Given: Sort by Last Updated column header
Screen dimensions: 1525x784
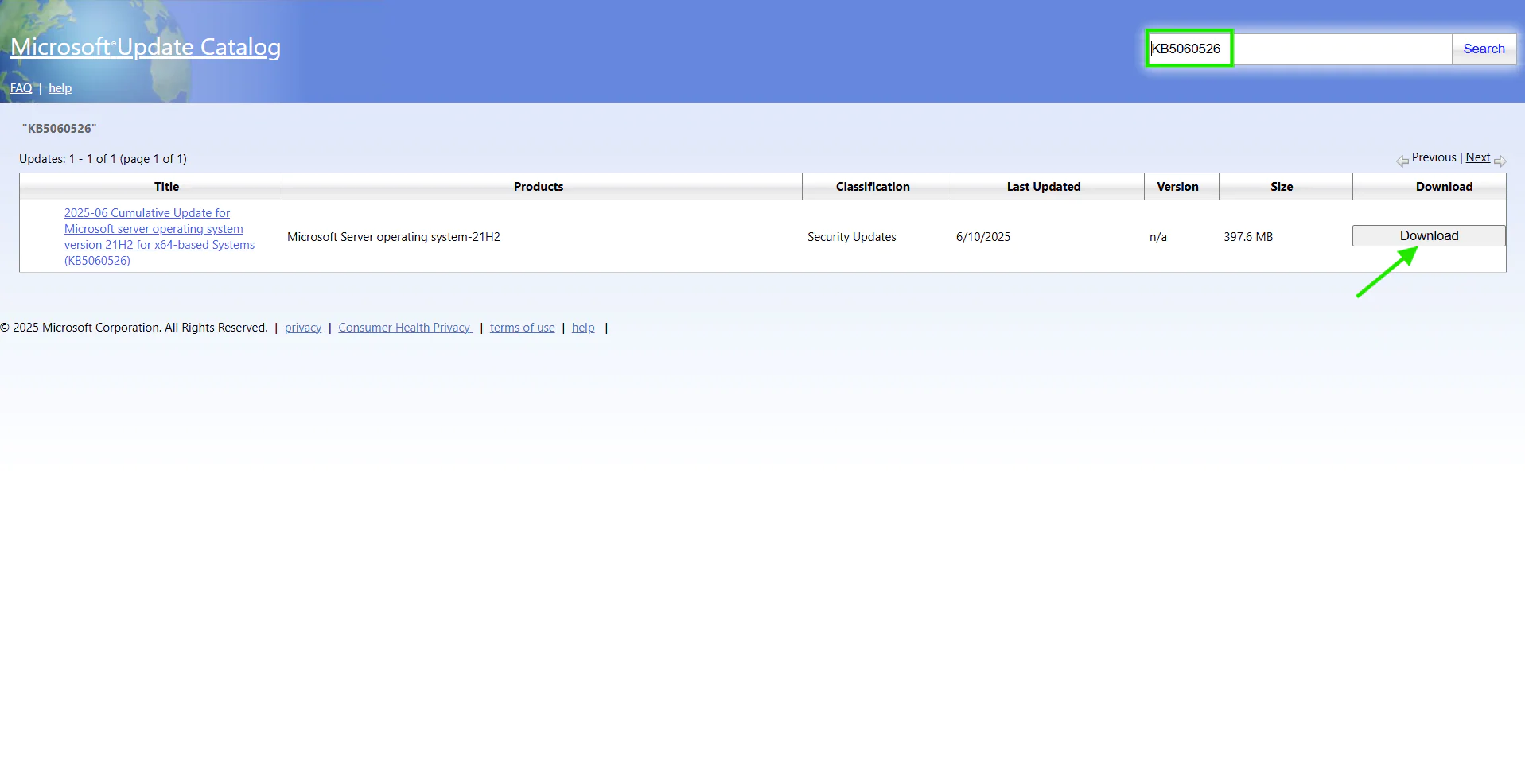Looking at the screenshot, I should [x=1044, y=187].
